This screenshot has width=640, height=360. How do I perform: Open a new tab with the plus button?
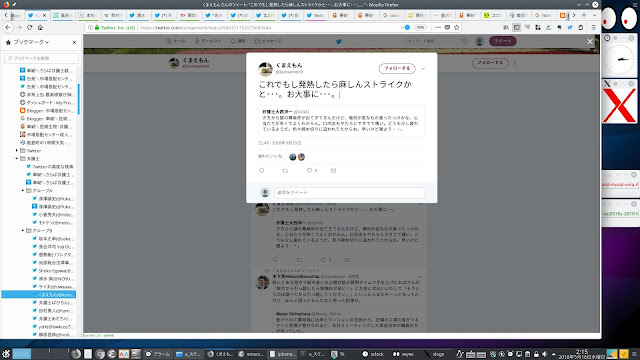coord(584,15)
